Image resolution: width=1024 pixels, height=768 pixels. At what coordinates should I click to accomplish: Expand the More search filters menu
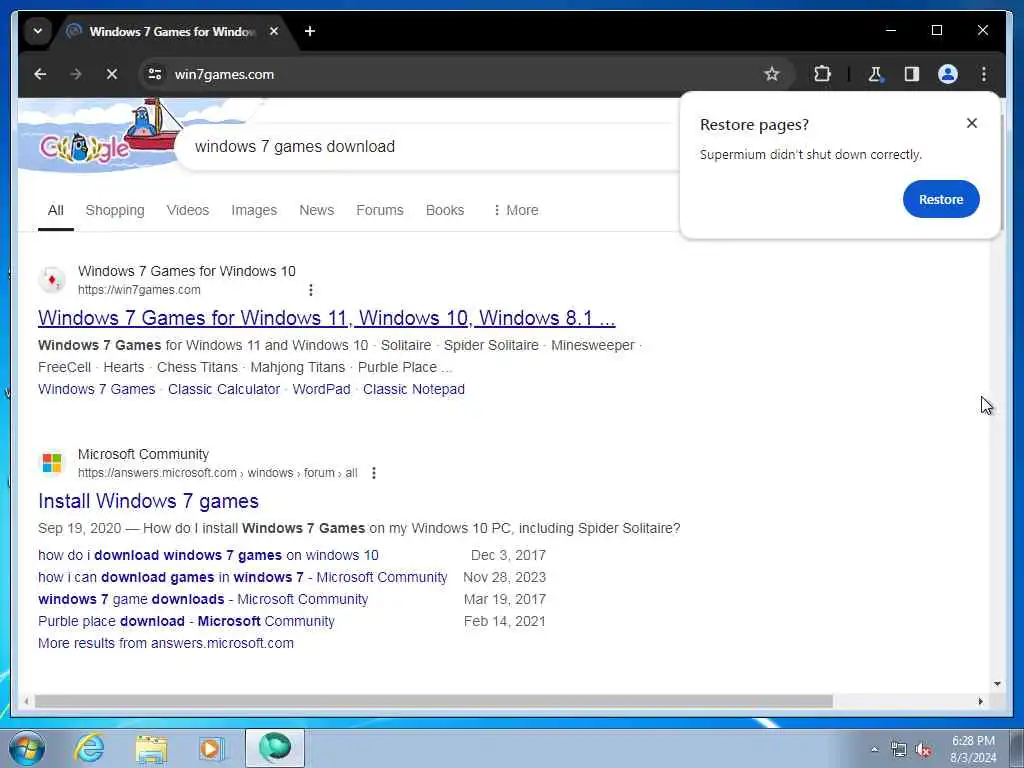[515, 210]
